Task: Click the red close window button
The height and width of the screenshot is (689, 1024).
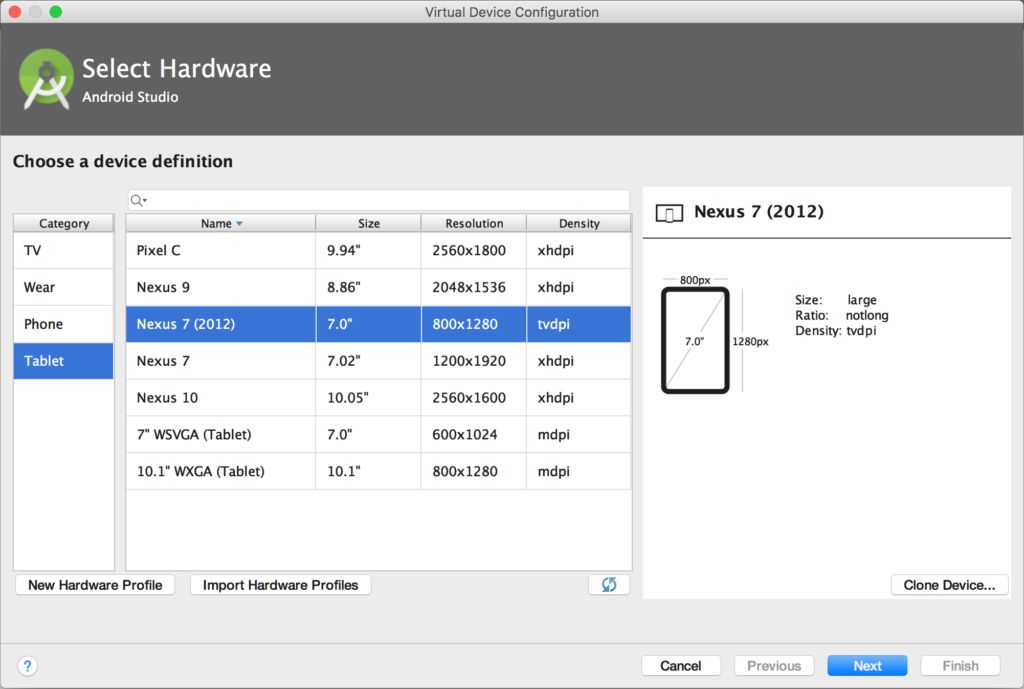Action: click(14, 12)
